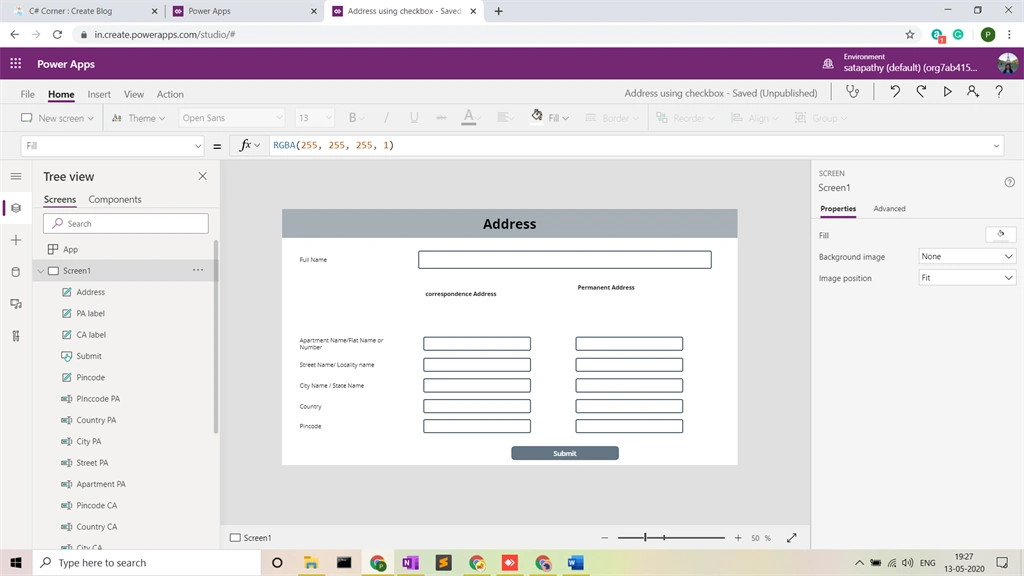This screenshot has width=1024, height=576.
Task: Preview the app with the play icon
Action: click(x=947, y=92)
